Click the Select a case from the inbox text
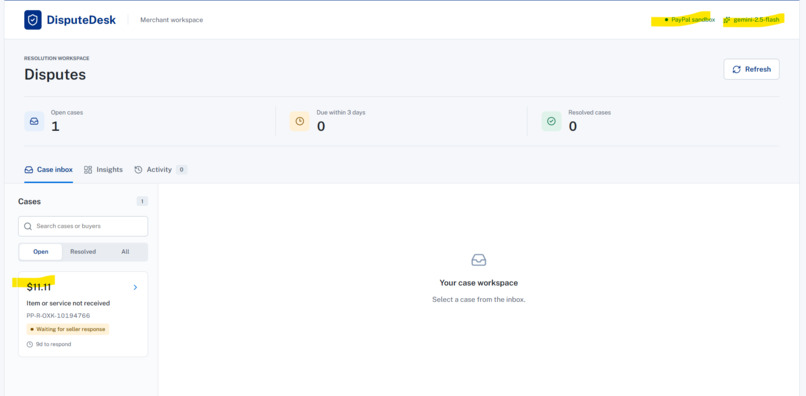The height and width of the screenshot is (396, 806). coord(479,299)
